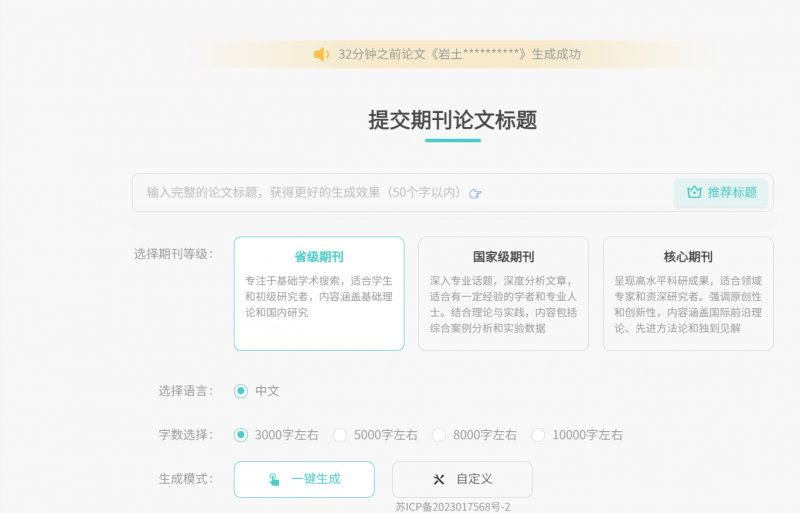
Task: Select 自定义 generation mode
Action: (x=462, y=479)
